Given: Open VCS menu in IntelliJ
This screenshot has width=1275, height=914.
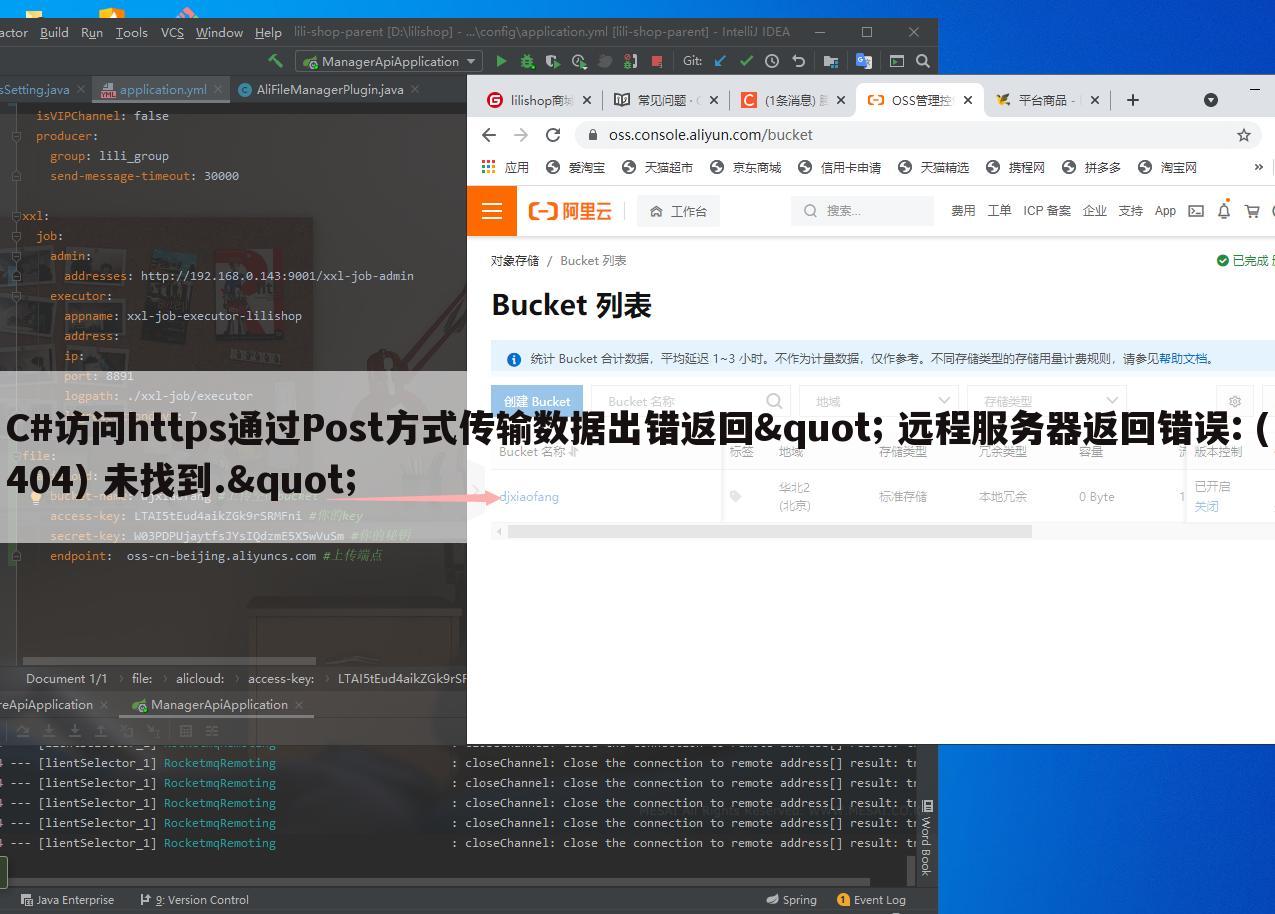Looking at the screenshot, I should coord(172,32).
